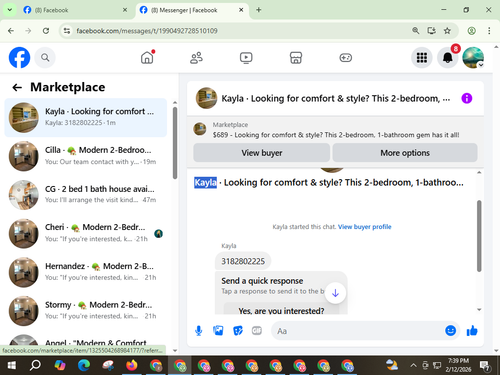Click the browser back arrow
The width and height of the screenshot is (500, 375).
(11, 31)
